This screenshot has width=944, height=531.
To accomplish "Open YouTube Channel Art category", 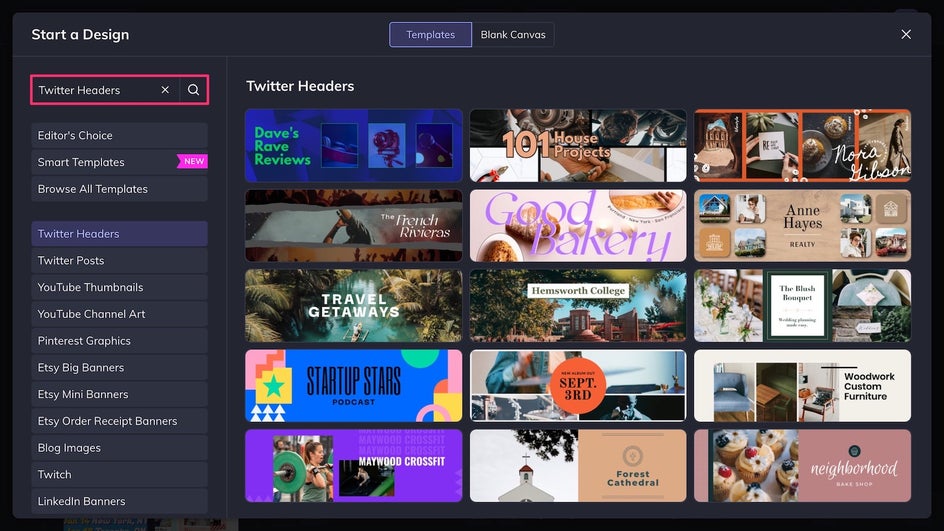I will (119, 314).
